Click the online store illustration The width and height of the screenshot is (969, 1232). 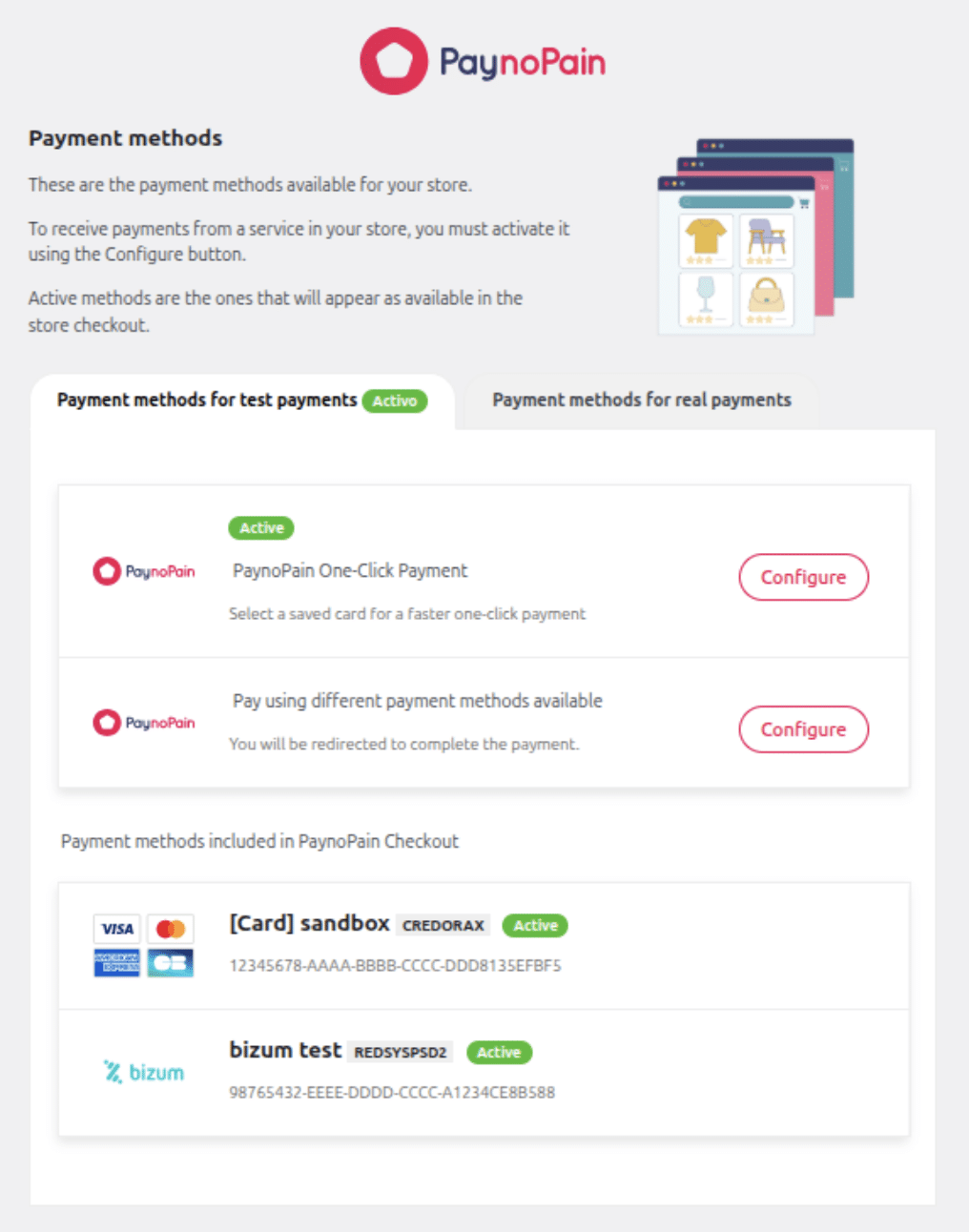(x=755, y=236)
